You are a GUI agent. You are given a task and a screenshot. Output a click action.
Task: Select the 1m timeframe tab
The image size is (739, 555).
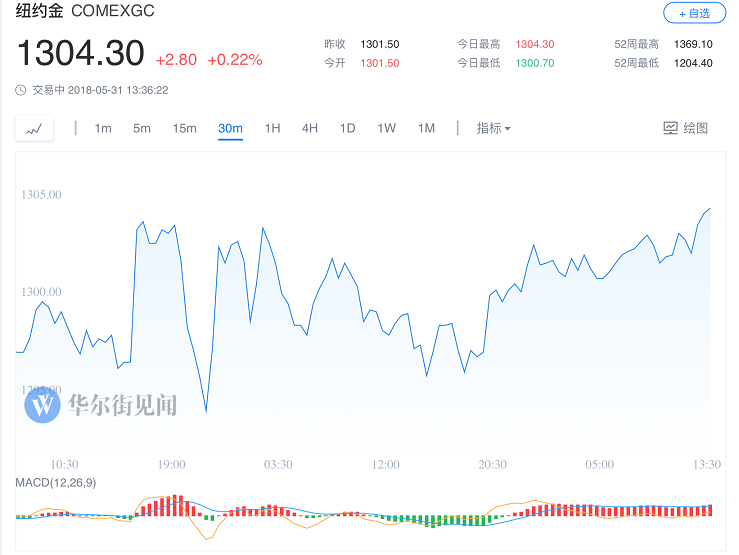point(103,128)
